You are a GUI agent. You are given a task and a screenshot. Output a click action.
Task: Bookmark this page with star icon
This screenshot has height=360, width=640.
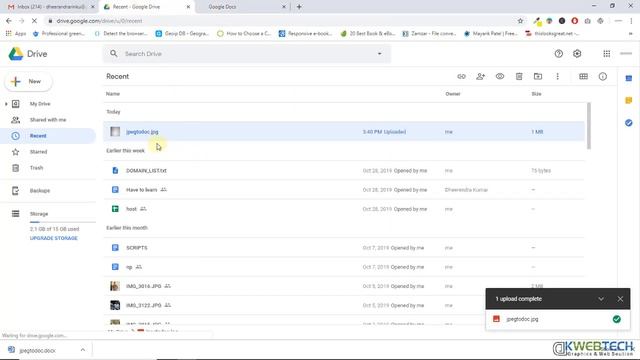point(520,21)
